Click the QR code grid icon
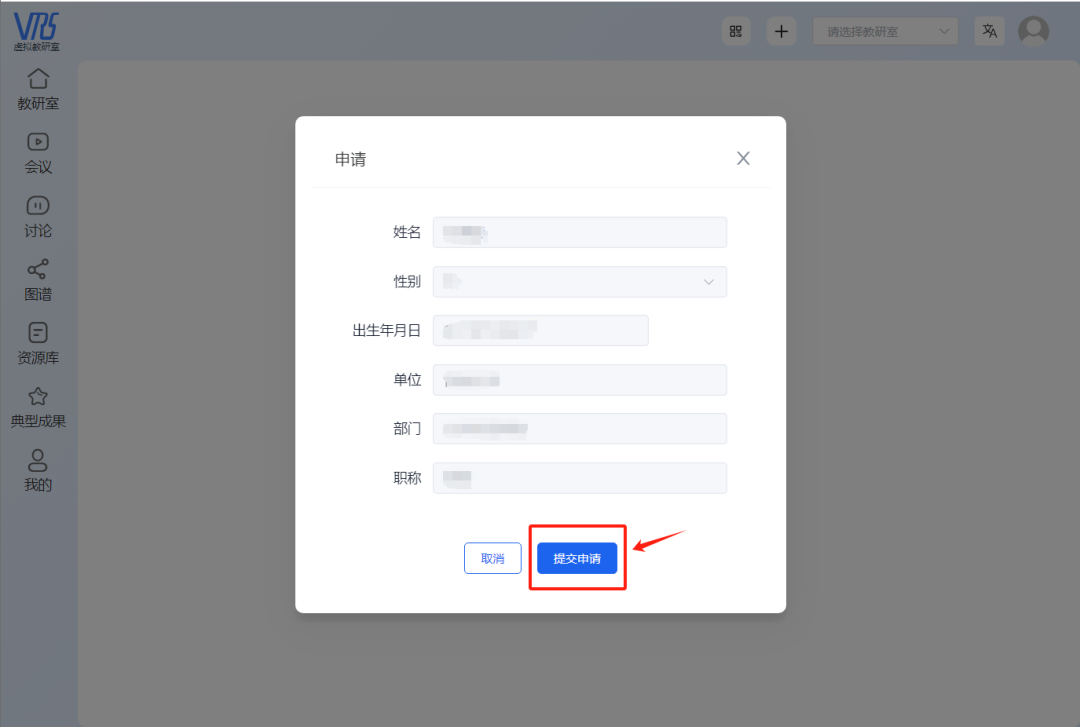This screenshot has height=727, width=1080. (x=736, y=31)
